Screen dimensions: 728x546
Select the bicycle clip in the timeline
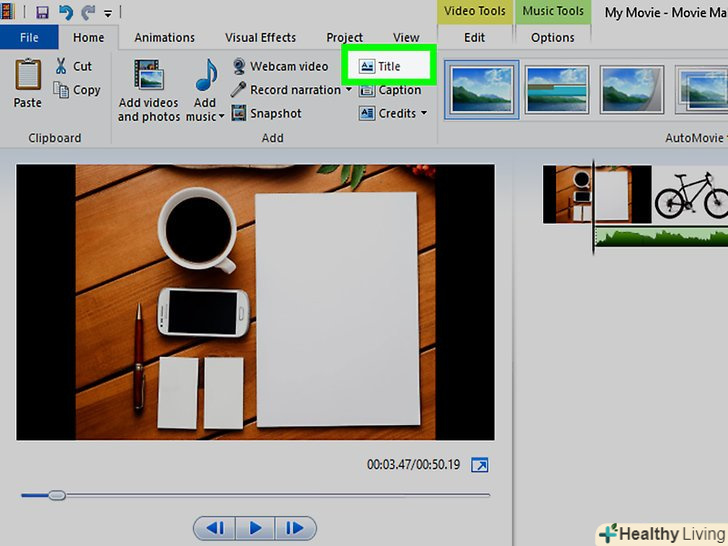pyautogui.click(x=690, y=195)
